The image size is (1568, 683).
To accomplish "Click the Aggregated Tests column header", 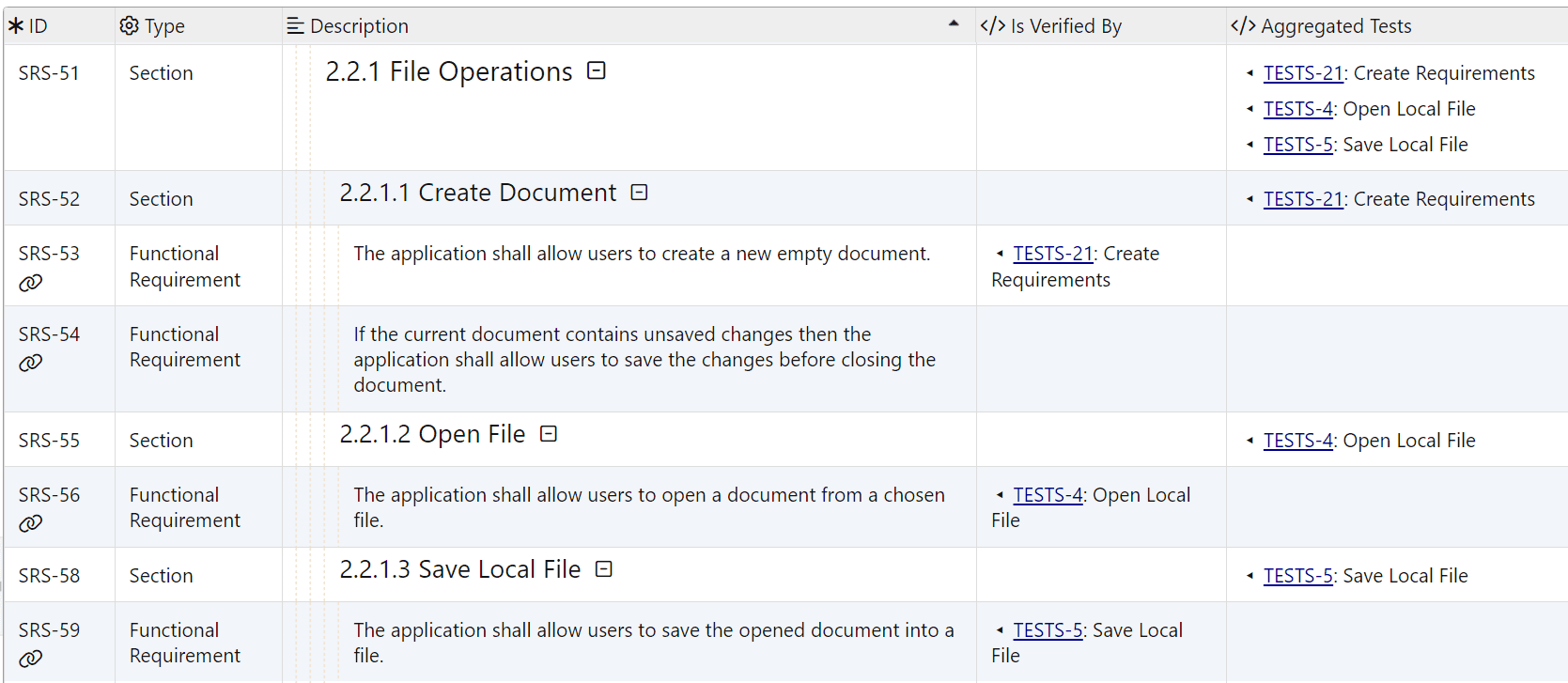I will tap(1397, 25).
